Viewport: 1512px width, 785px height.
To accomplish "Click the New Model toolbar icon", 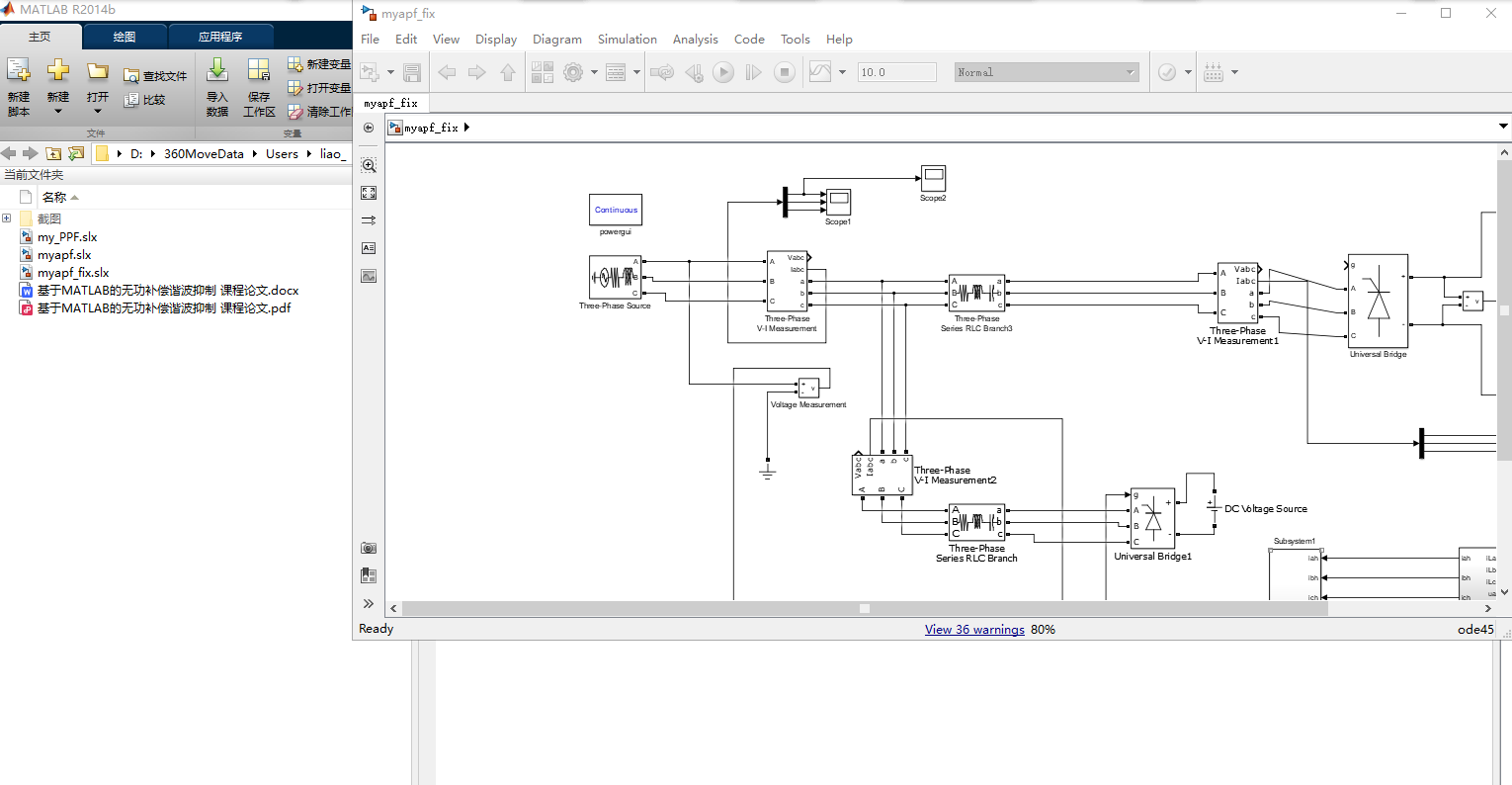I will coord(370,72).
